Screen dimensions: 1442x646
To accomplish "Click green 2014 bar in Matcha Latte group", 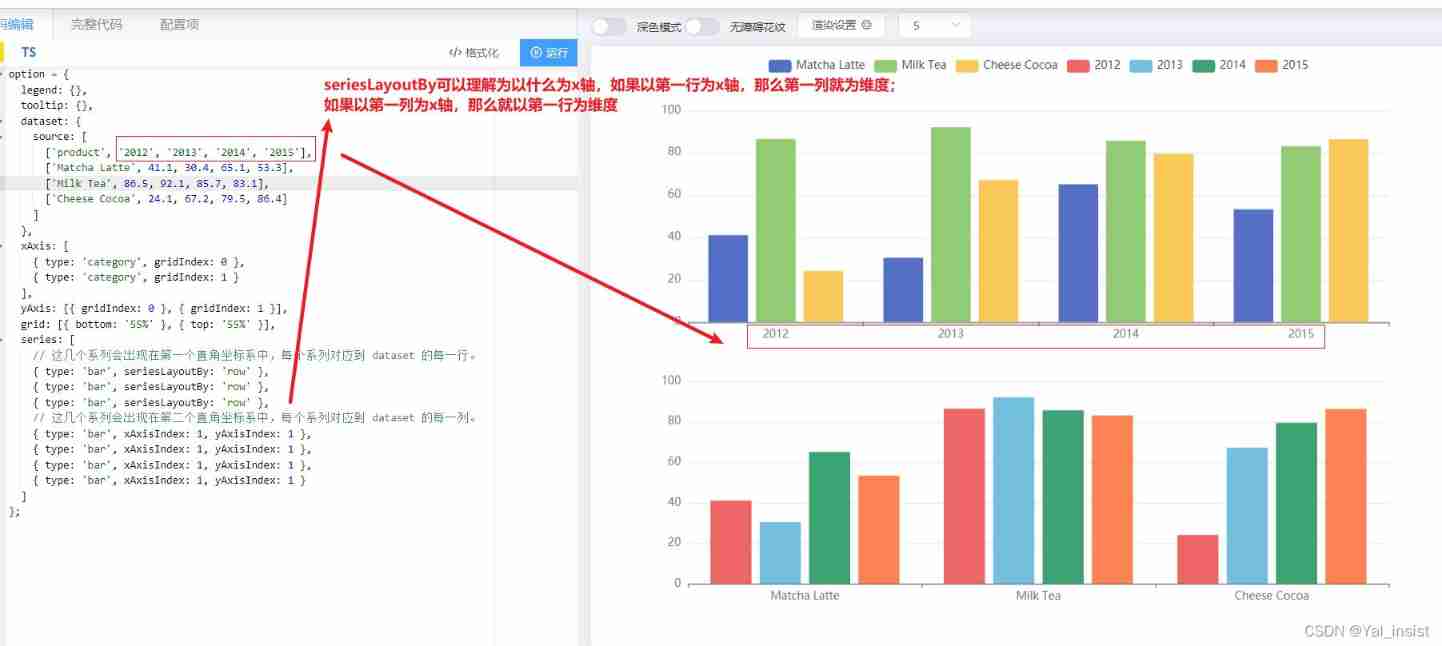I will pyautogui.click(x=829, y=518).
